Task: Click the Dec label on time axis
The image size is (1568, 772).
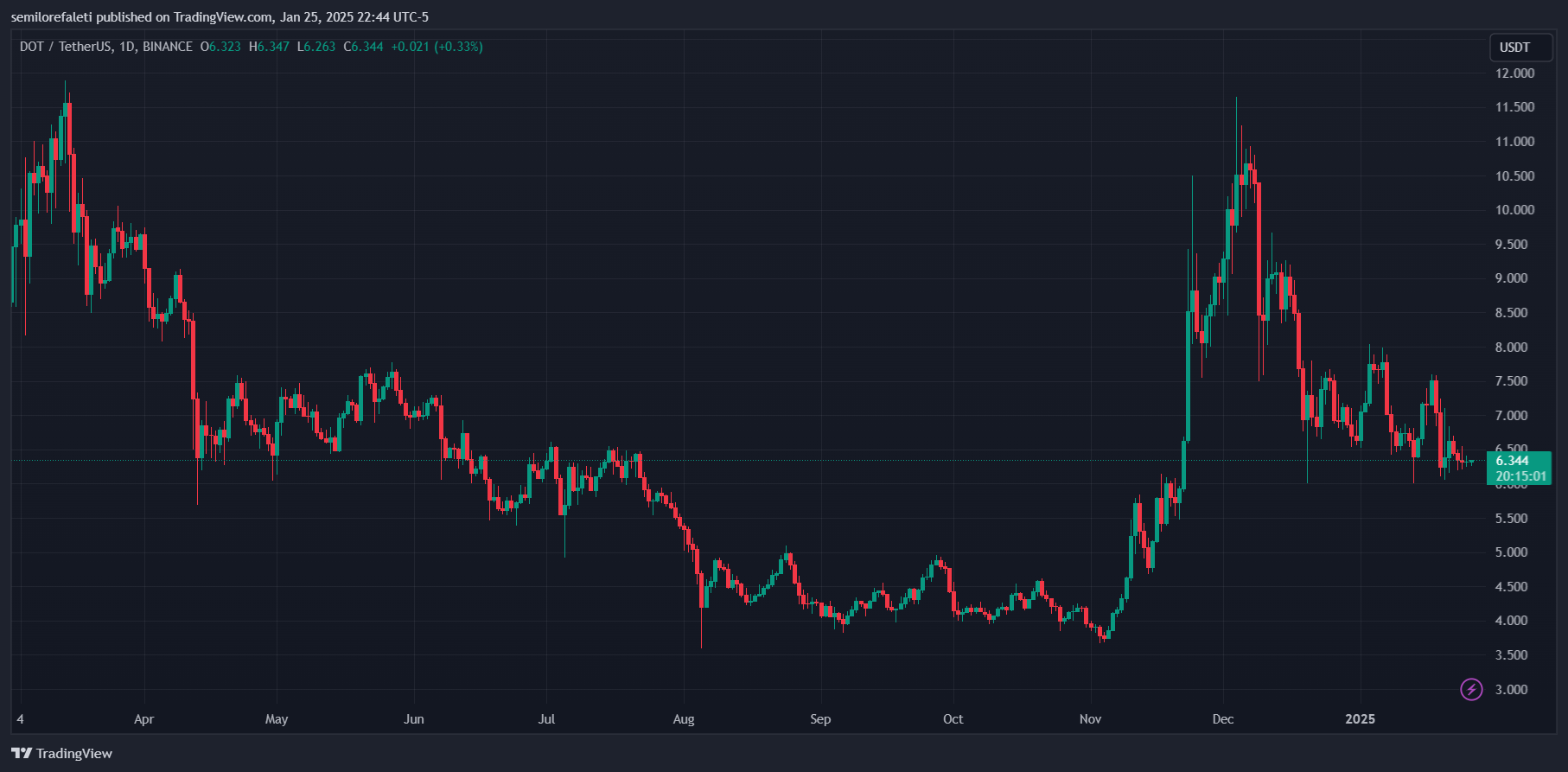Action: tap(1223, 719)
